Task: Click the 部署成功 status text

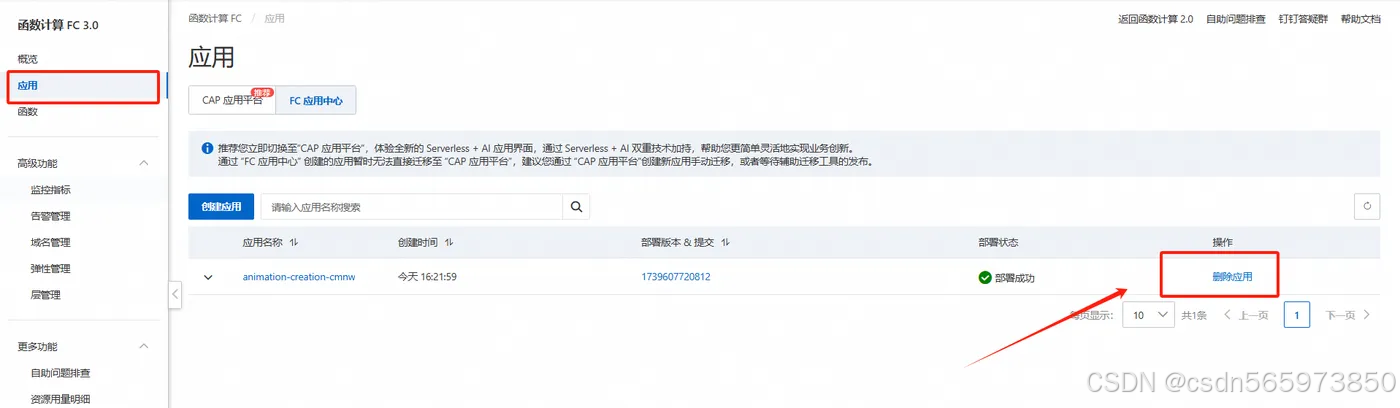Action: pyautogui.click(x=1015, y=278)
